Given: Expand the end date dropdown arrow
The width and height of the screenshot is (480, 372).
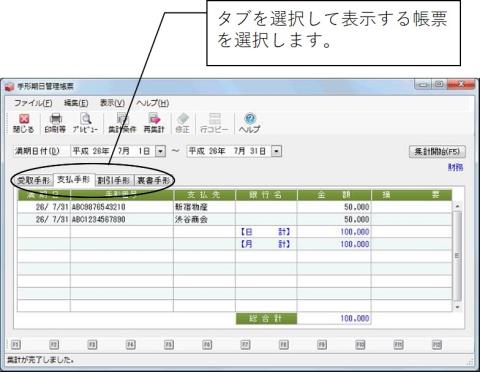Looking at the screenshot, I should click(x=276, y=151).
